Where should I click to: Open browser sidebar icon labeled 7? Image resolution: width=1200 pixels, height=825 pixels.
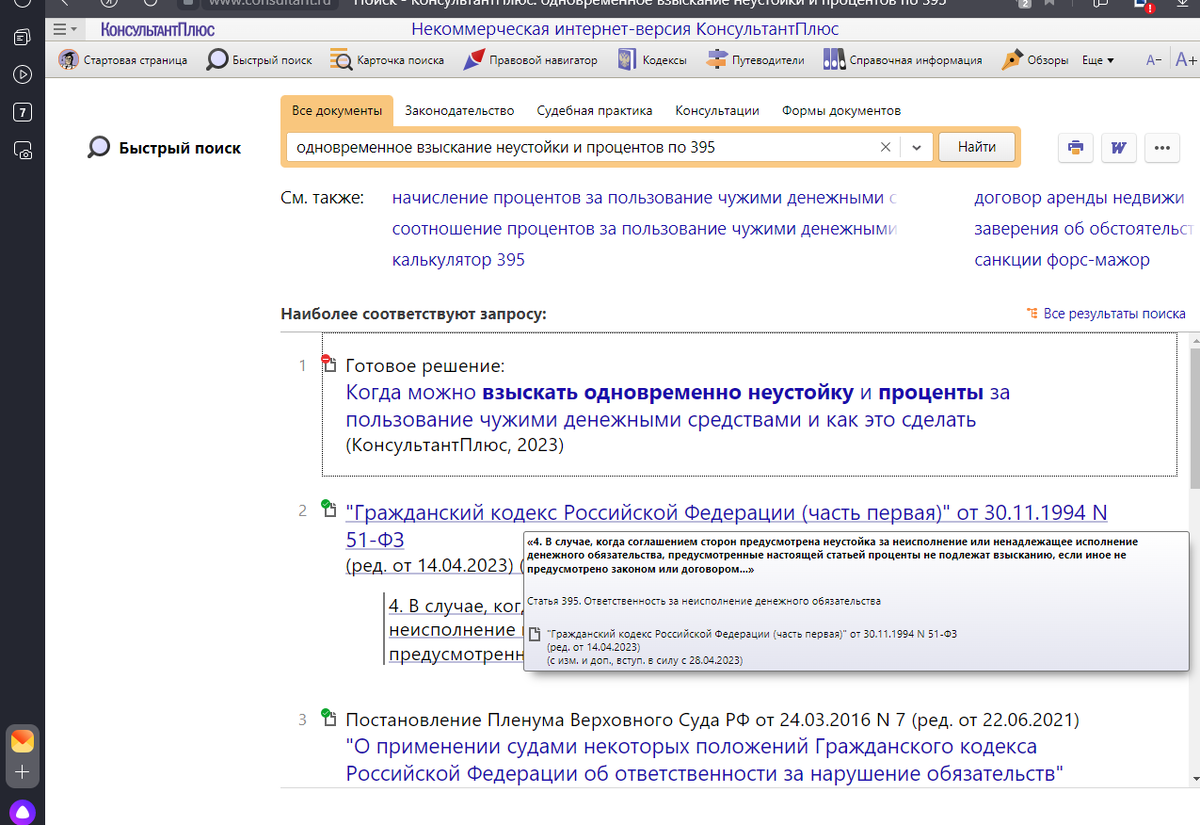pos(22,112)
